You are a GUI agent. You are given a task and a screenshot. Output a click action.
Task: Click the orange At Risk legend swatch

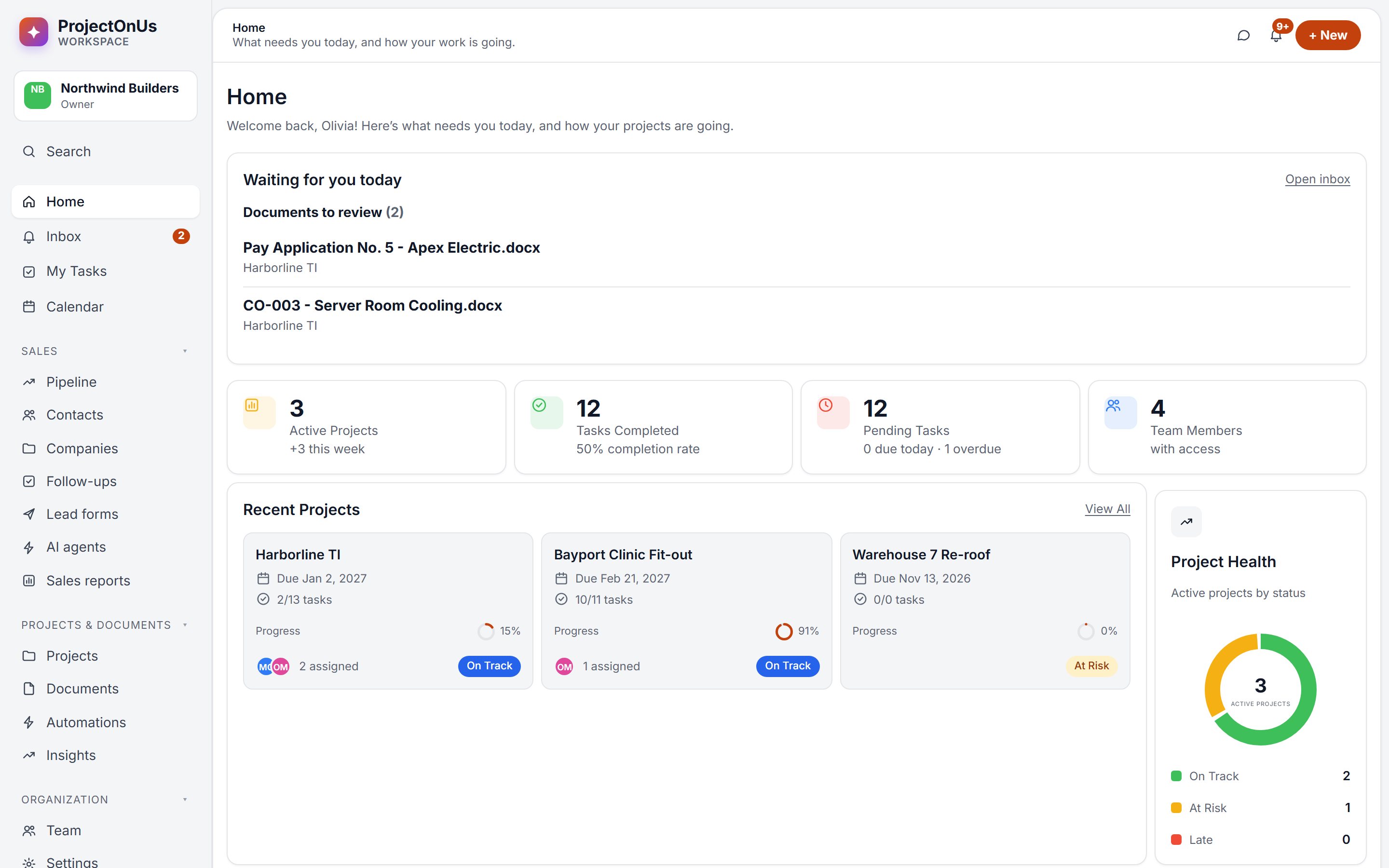coord(1176,808)
